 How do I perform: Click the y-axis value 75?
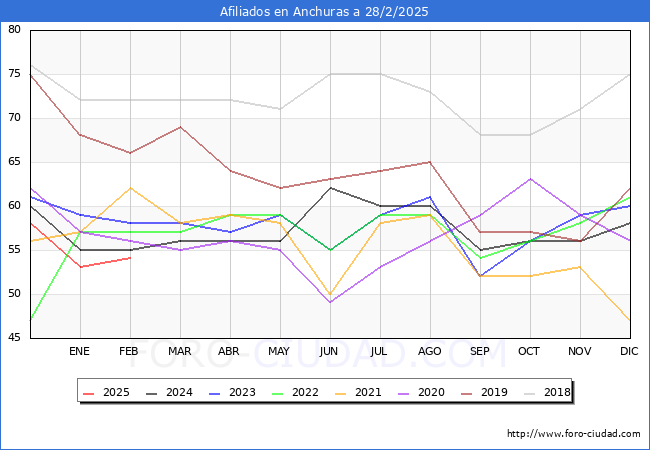[14, 74]
